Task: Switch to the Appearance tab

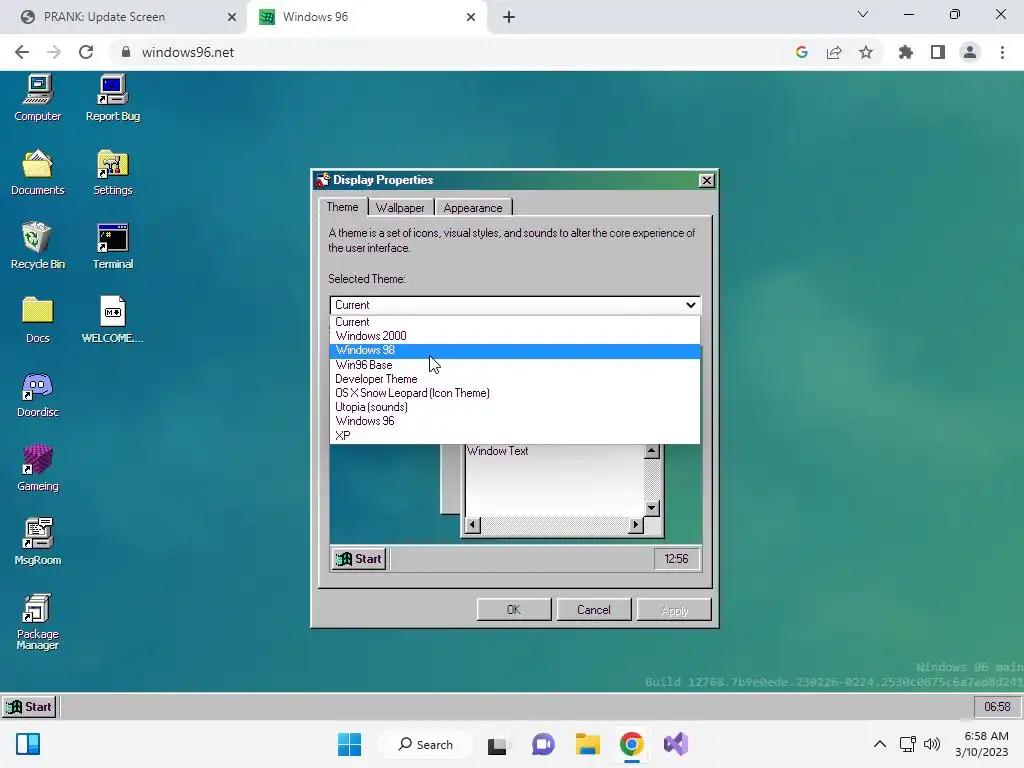Action: [473, 208]
